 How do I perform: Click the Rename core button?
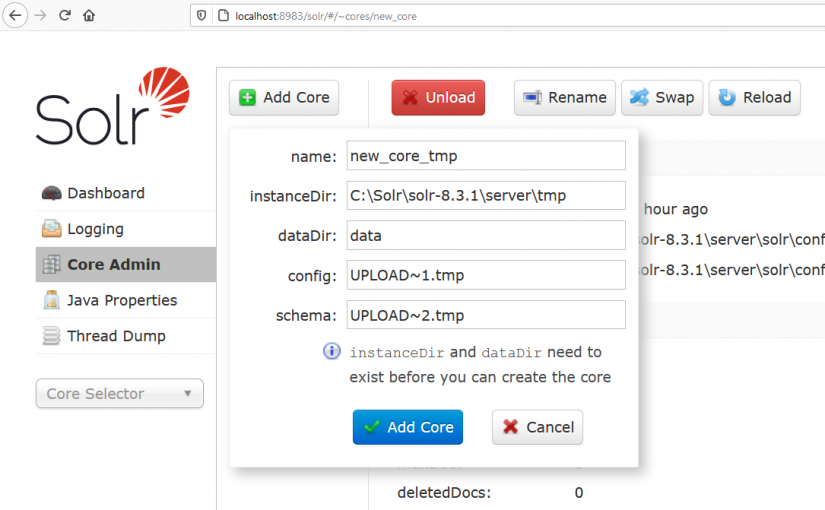(565, 97)
